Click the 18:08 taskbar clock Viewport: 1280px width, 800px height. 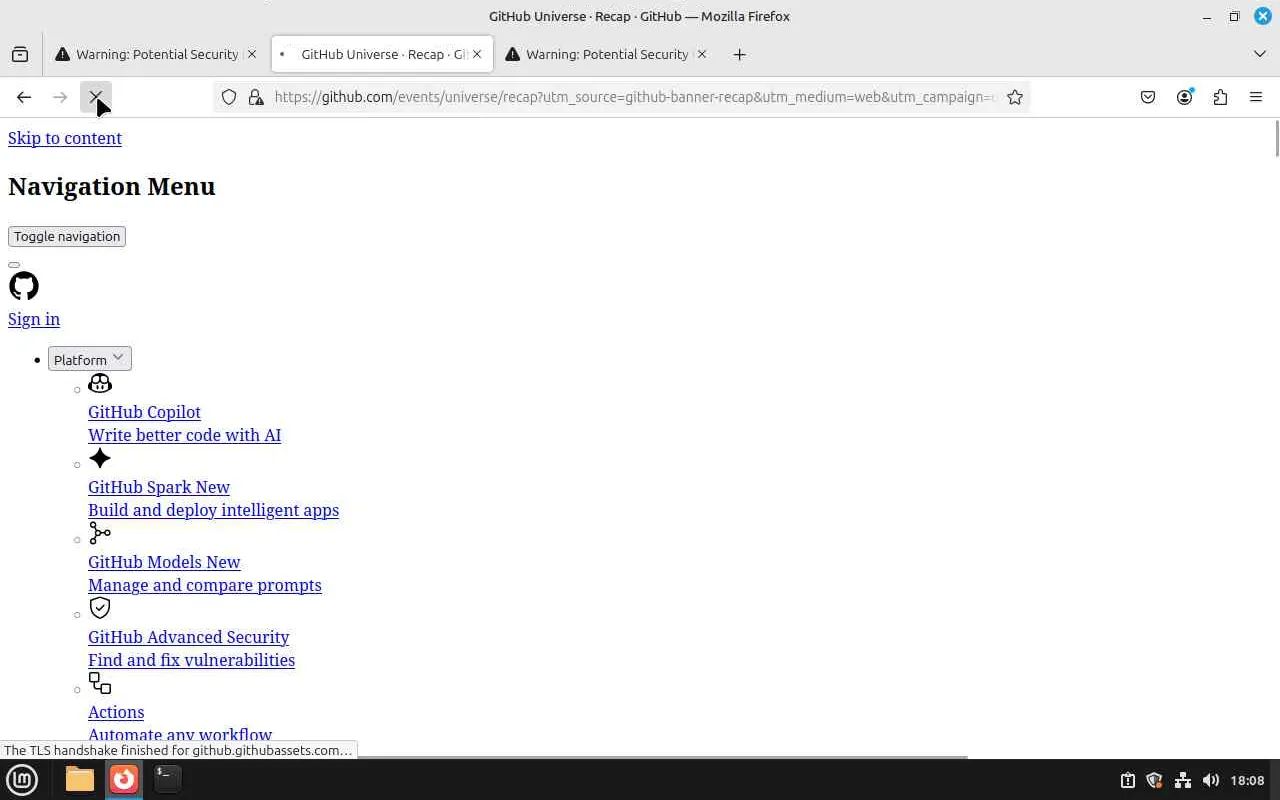[x=1247, y=780]
